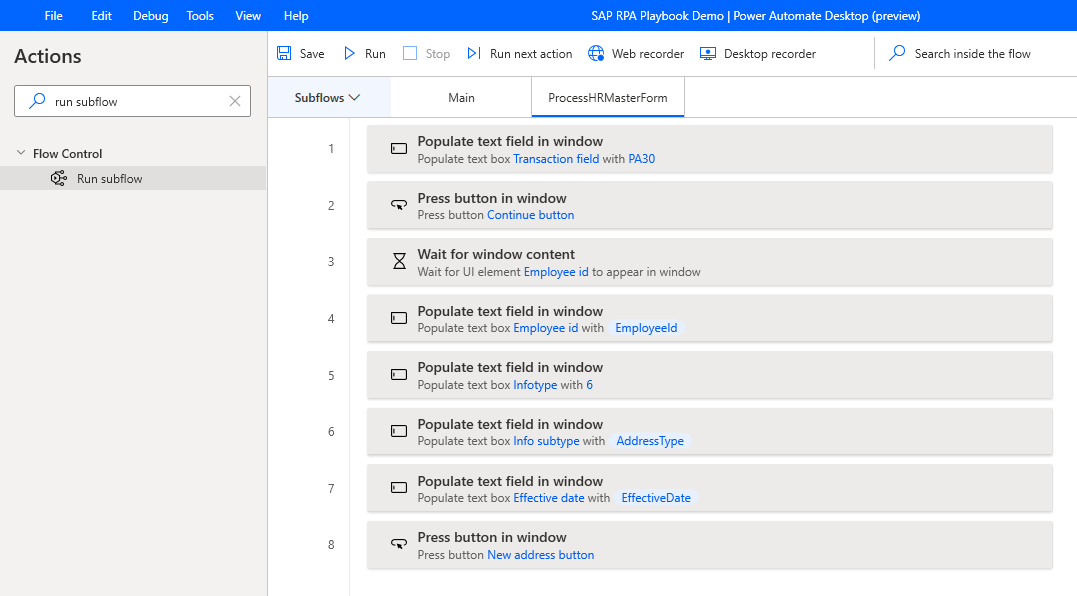Click the value 6 in step 5

click(x=589, y=385)
